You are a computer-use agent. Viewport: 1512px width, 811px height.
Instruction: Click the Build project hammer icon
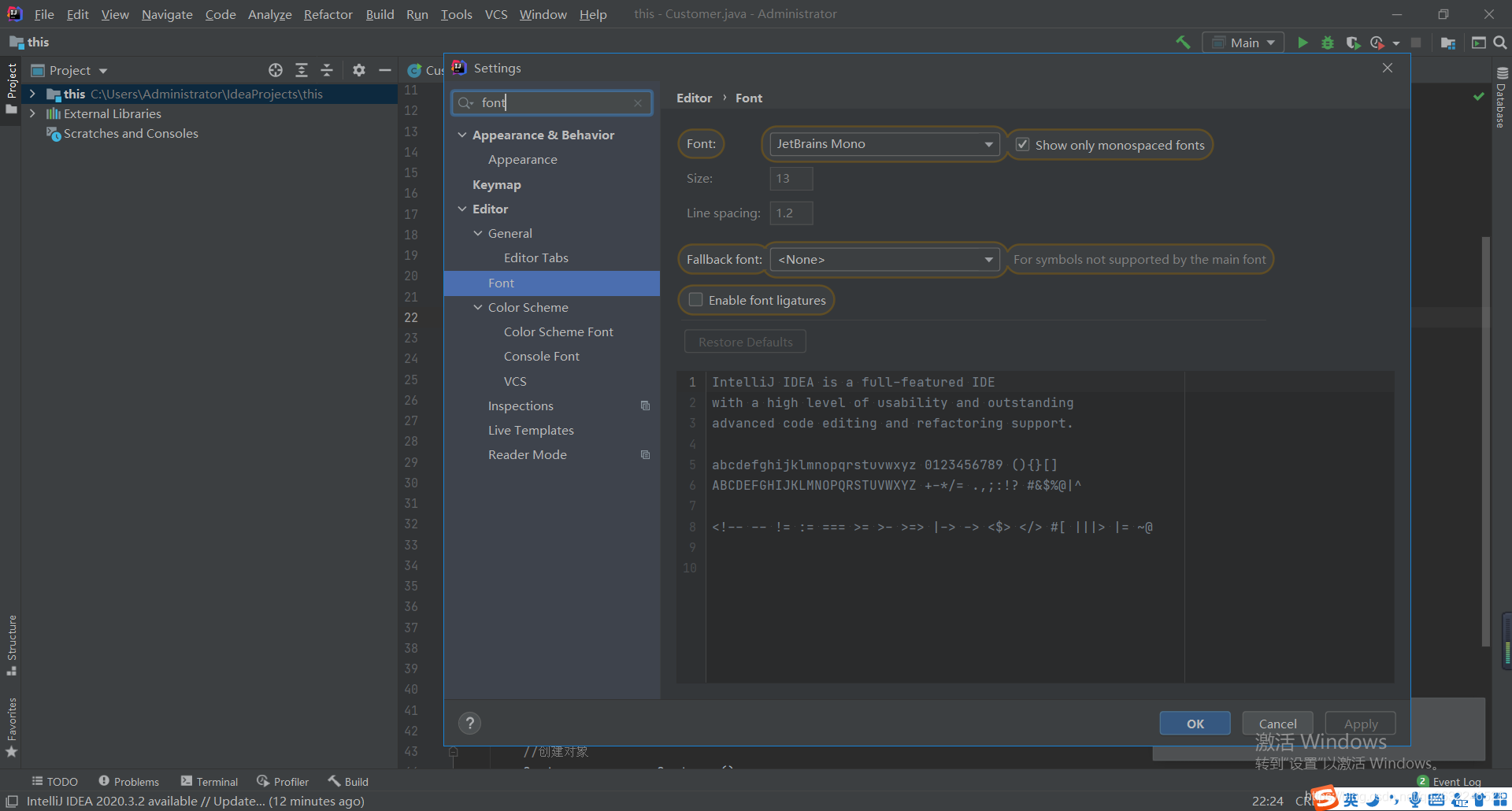click(1183, 43)
